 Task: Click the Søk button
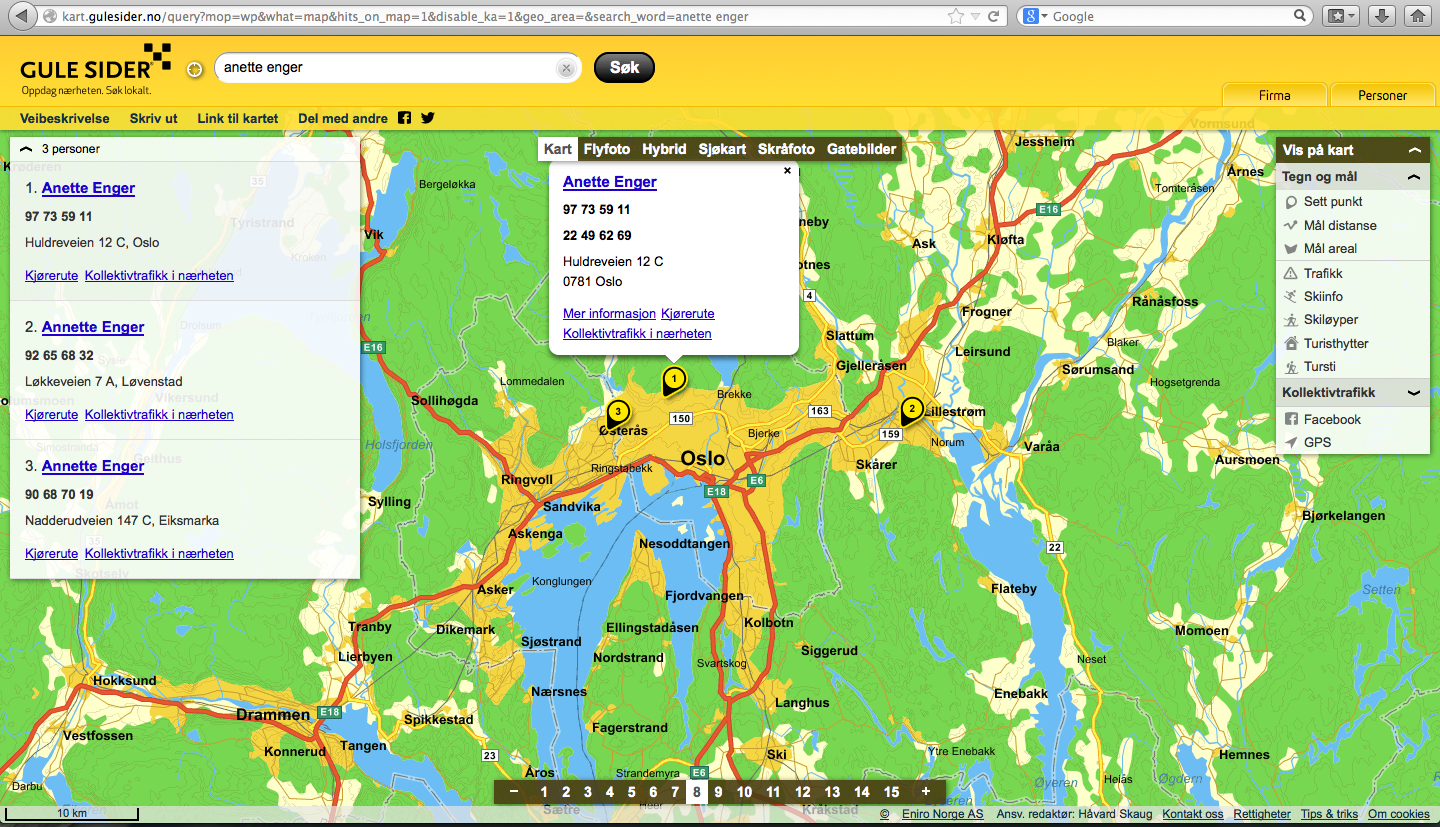624,68
